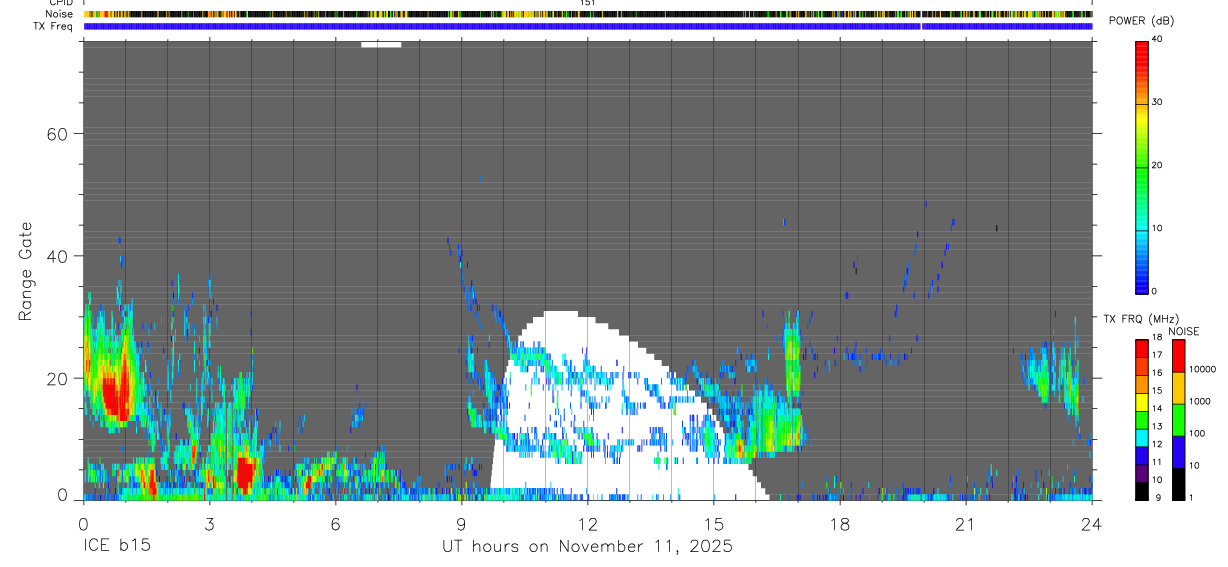Click the 21 hour tick on the time axis
This screenshot has width=1228, height=567.
click(x=966, y=523)
